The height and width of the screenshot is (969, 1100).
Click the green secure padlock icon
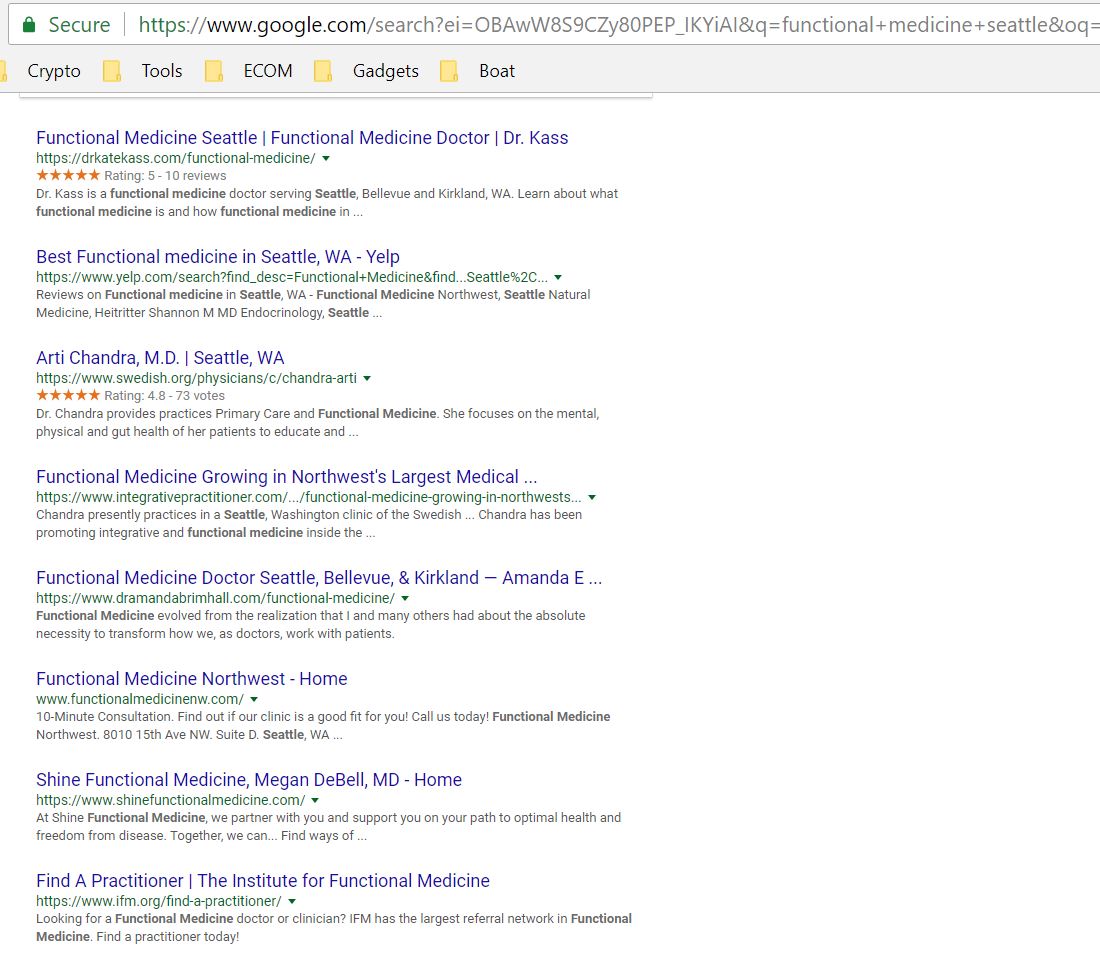[x=29, y=25]
